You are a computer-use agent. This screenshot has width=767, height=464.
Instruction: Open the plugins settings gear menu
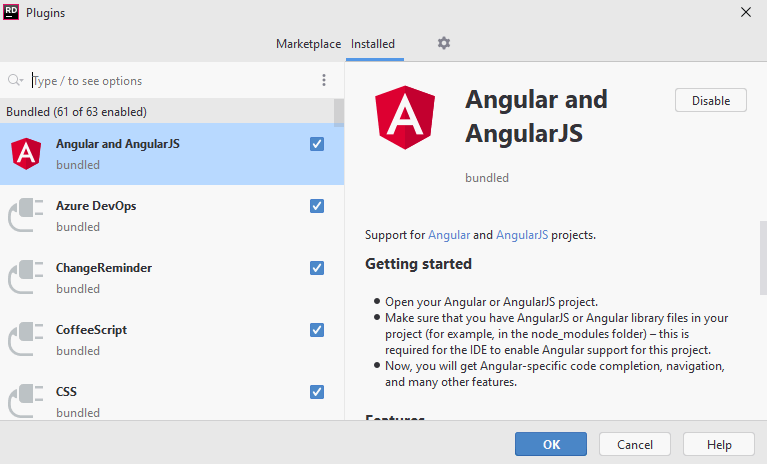click(x=444, y=44)
